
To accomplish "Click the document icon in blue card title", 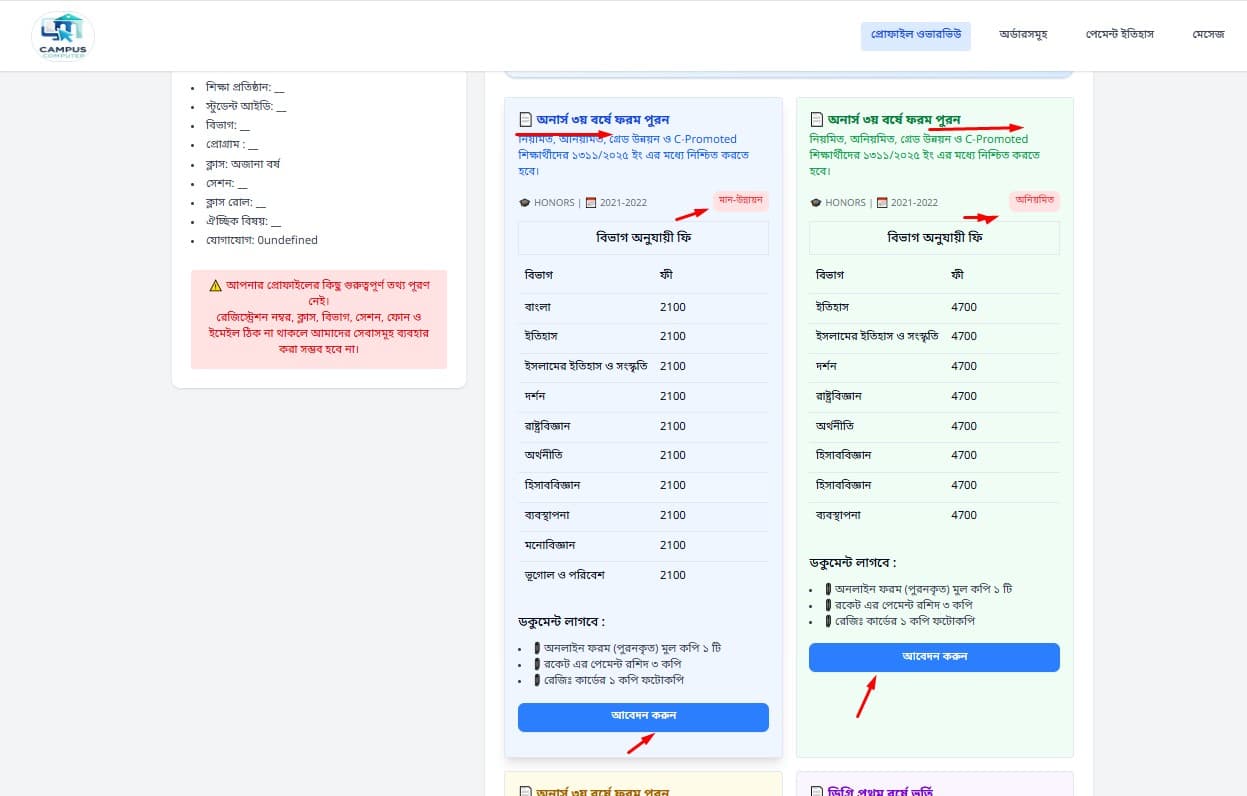I will coord(525,120).
